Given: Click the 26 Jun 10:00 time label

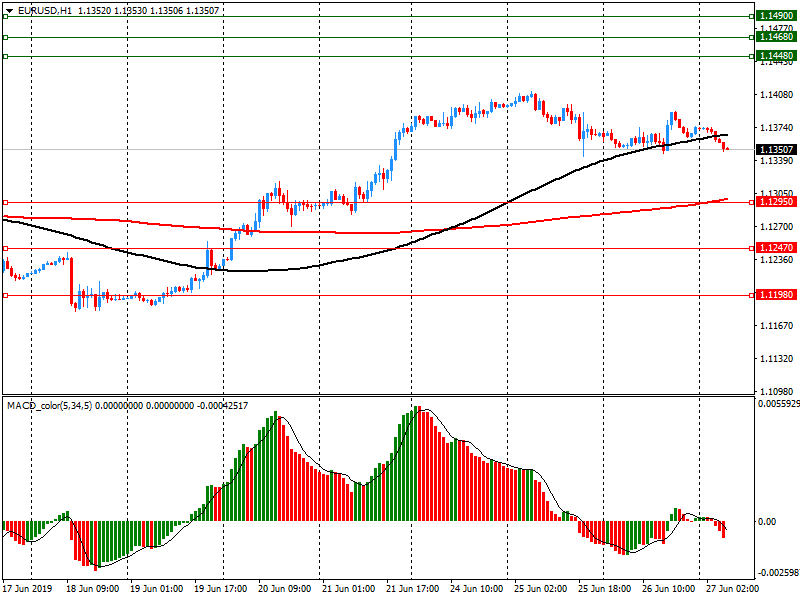Looking at the screenshot, I should click(668, 588).
